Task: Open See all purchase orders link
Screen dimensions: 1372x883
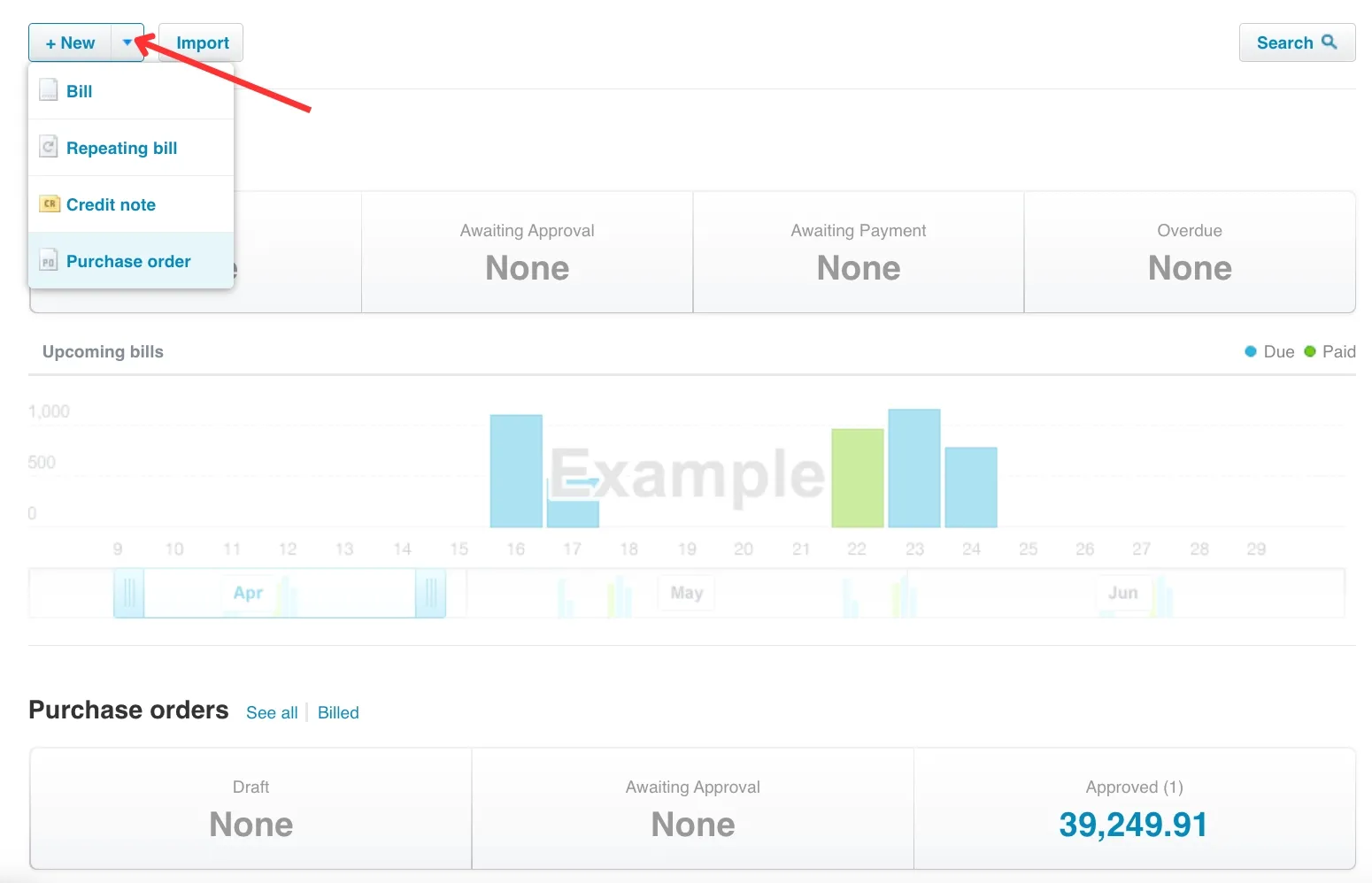Action: (272, 712)
